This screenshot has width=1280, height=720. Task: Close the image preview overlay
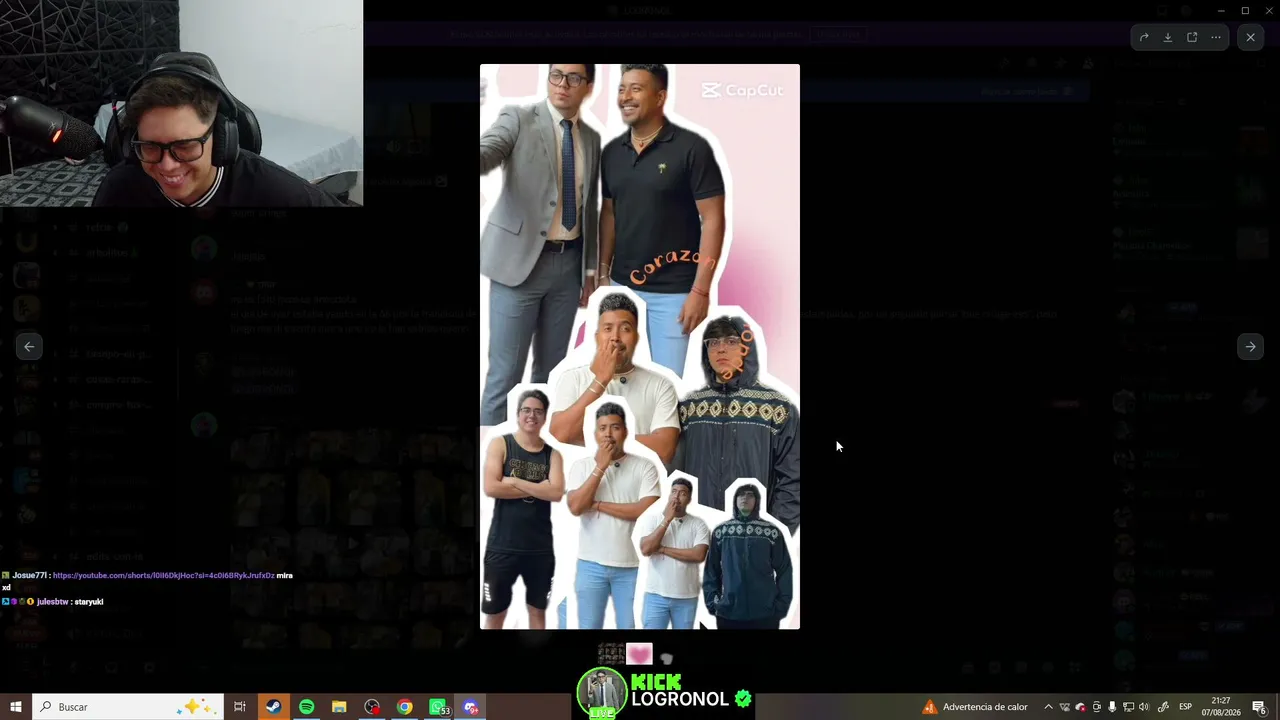1250,37
